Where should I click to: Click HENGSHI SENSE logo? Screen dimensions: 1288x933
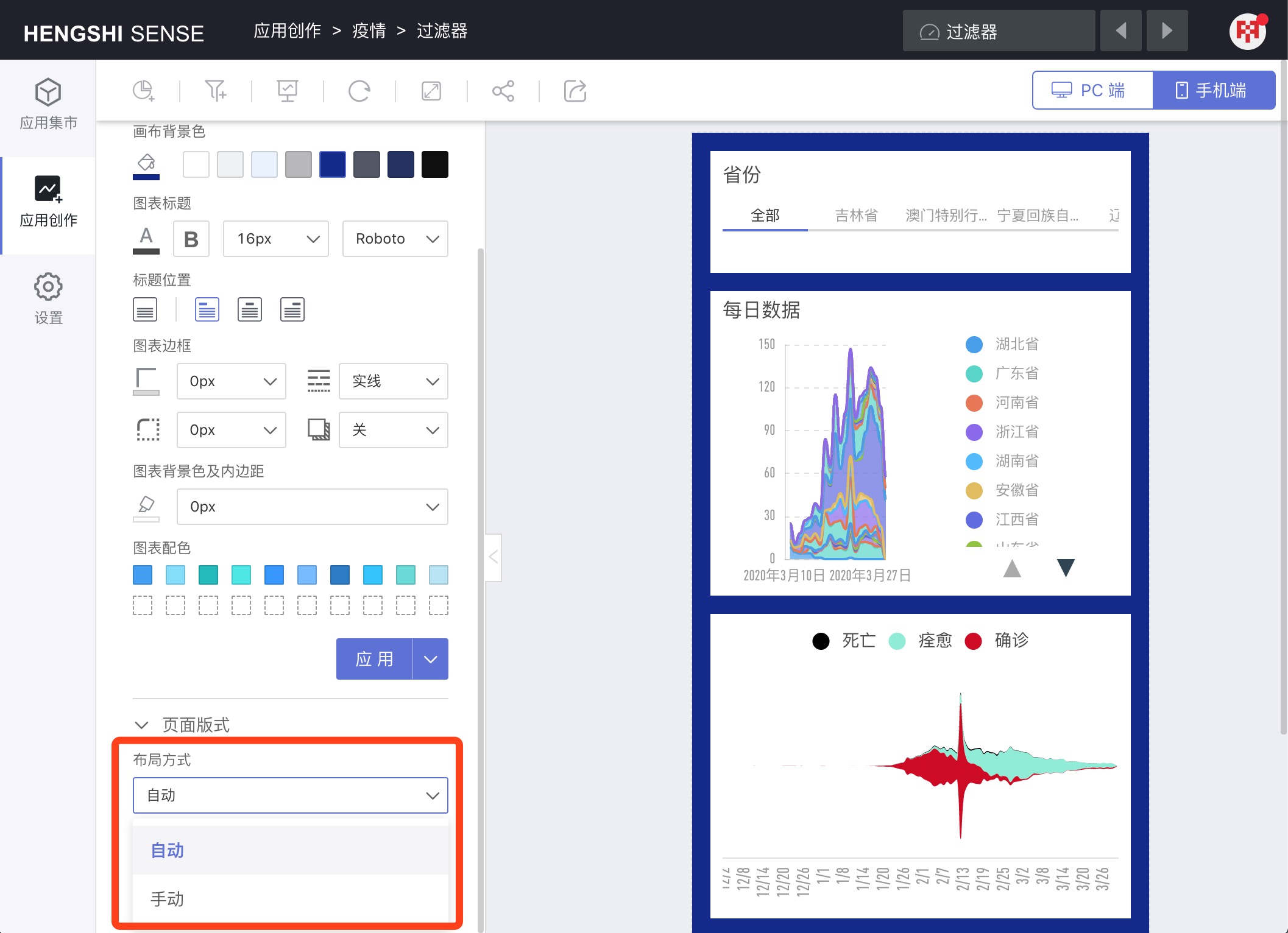click(114, 33)
